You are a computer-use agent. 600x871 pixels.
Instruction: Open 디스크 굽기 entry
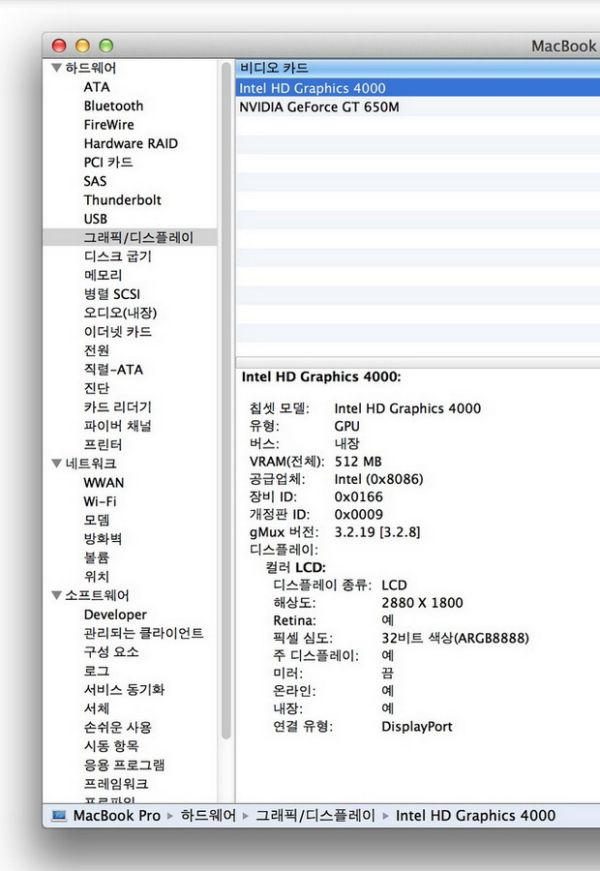pyautogui.click(x=117, y=256)
